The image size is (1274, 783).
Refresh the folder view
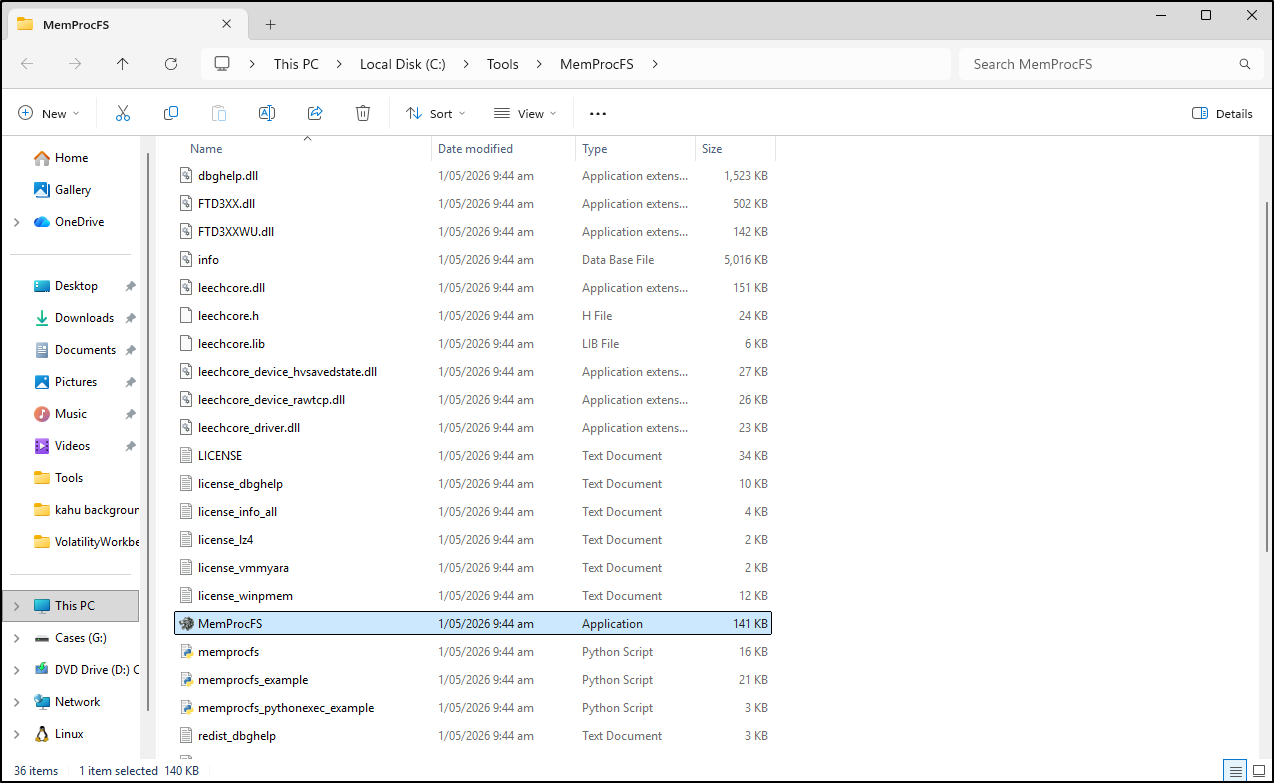click(x=171, y=64)
